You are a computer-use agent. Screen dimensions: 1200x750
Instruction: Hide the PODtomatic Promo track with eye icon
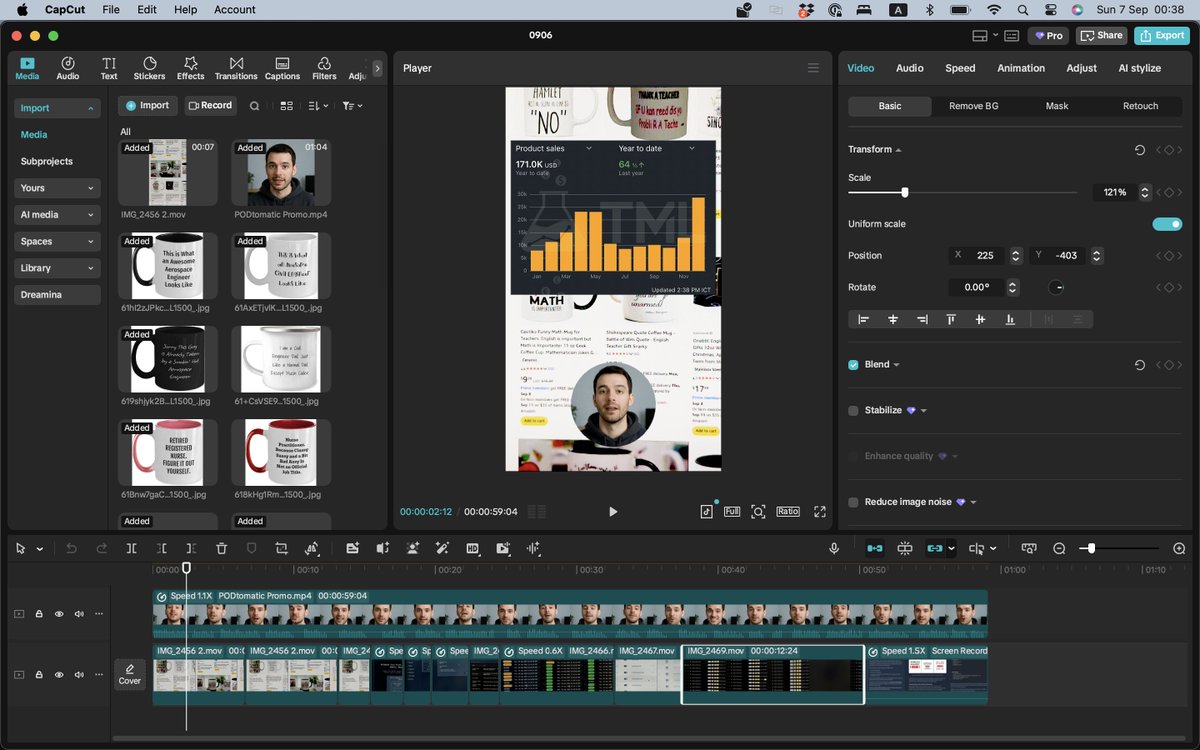(x=59, y=614)
